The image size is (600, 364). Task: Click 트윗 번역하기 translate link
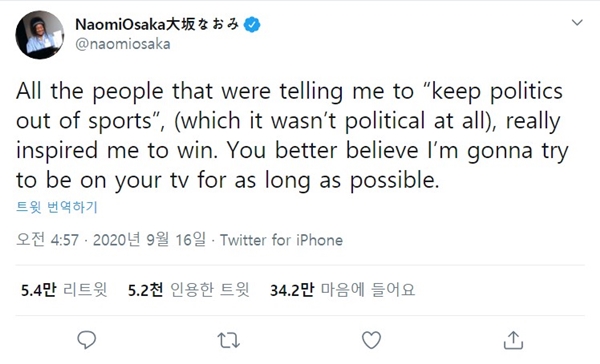click(57, 207)
